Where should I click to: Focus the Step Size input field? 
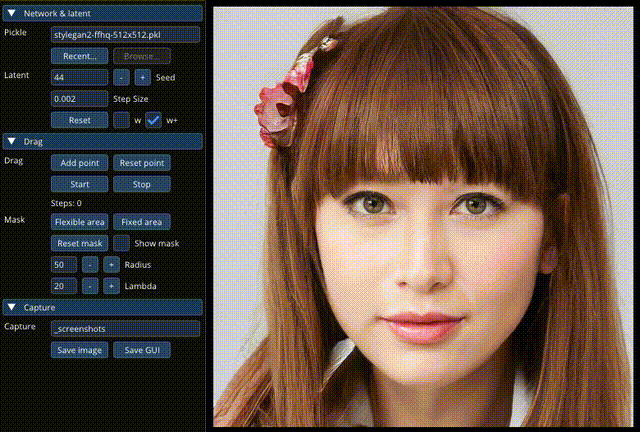(x=80, y=99)
